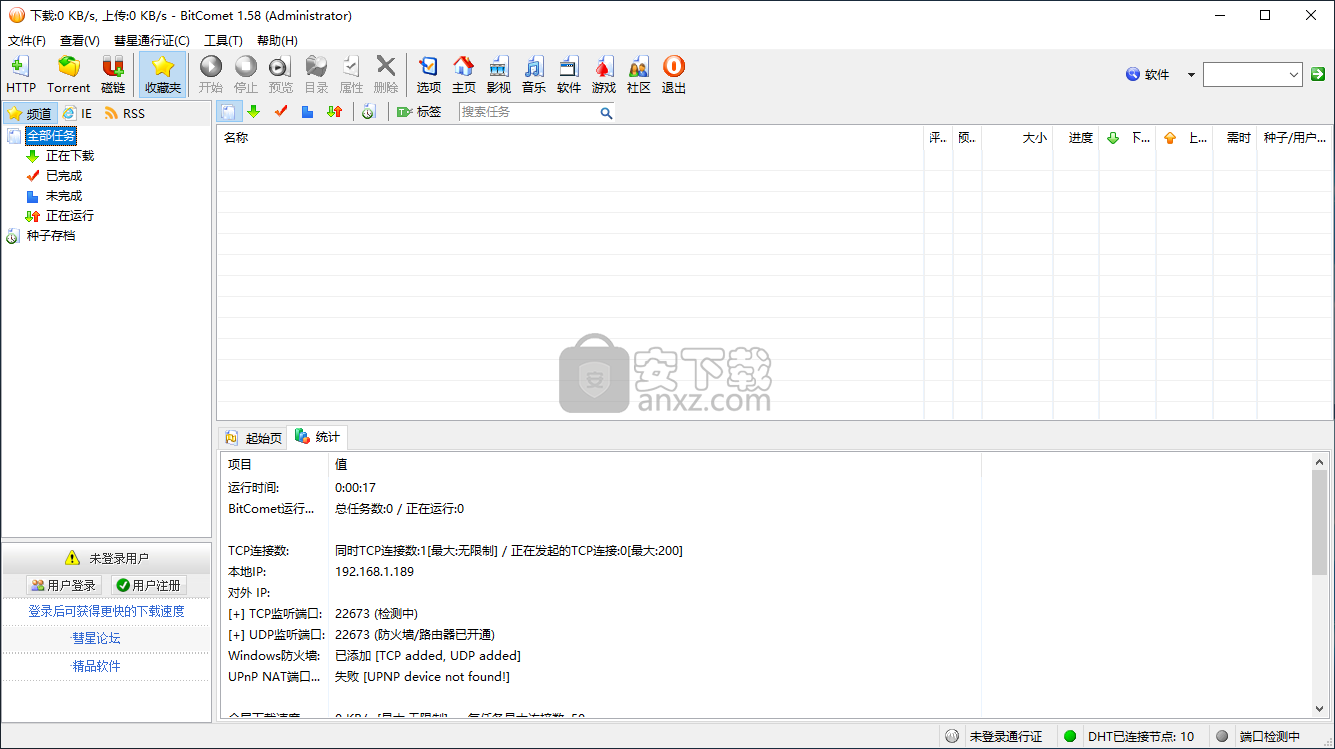Click the DHT已连接节点 status indicator
Screen dimensions: 1335x749
(x=1128, y=737)
